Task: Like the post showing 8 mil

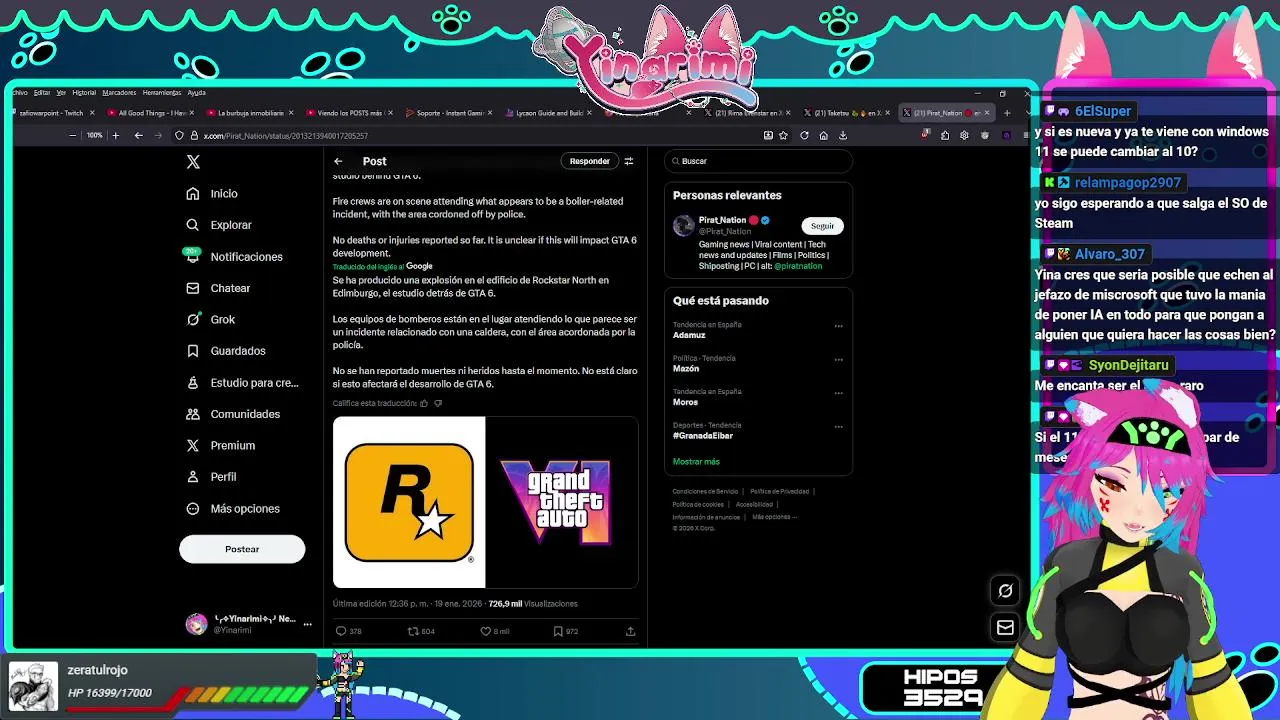Action: (x=495, y=632)
